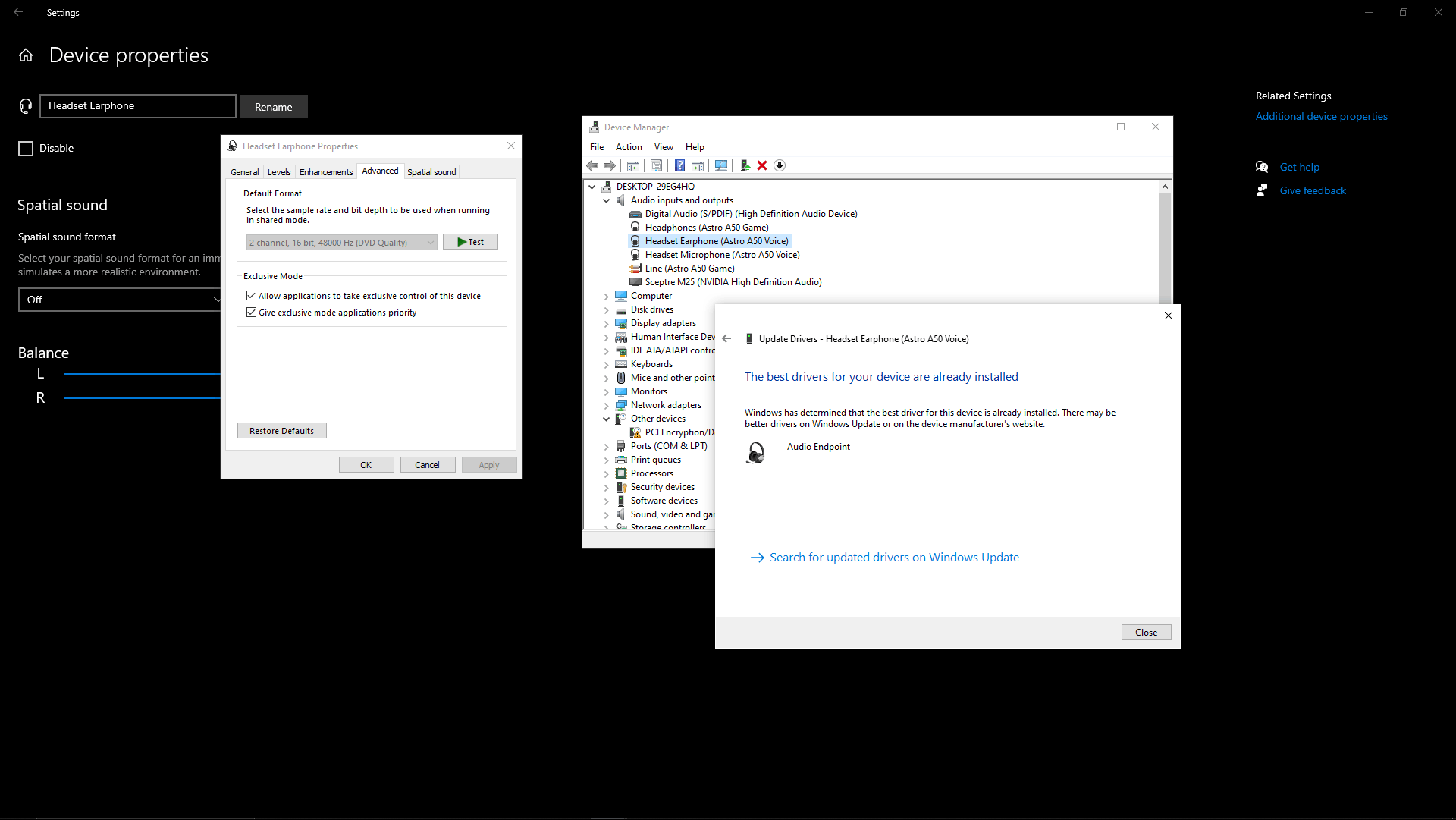This screenshot has height=820, width=1456.
Task: Switch to the Enhancements tab
Action: tap(325, 172)
